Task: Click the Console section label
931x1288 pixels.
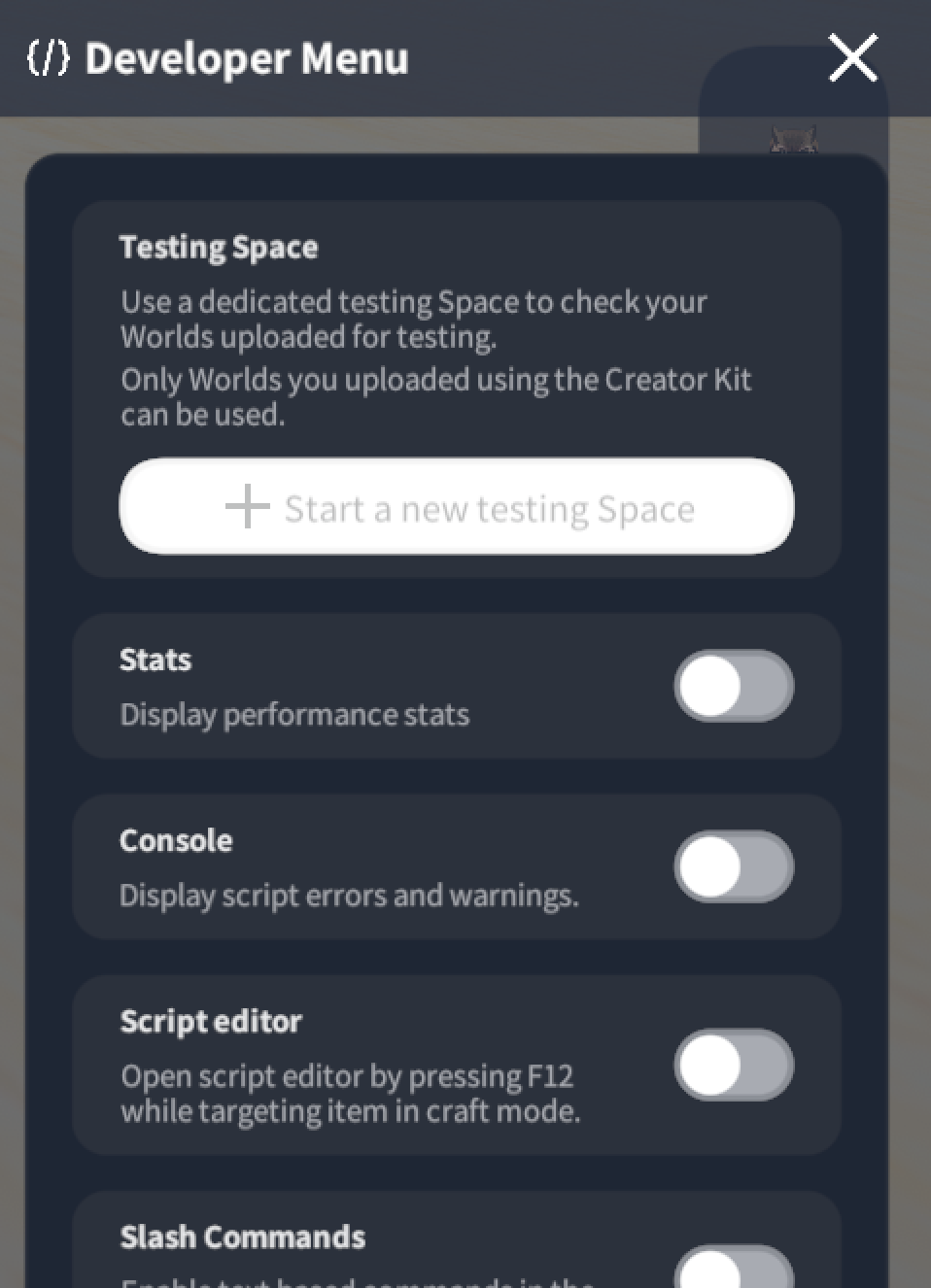Action: click(176, 840)
